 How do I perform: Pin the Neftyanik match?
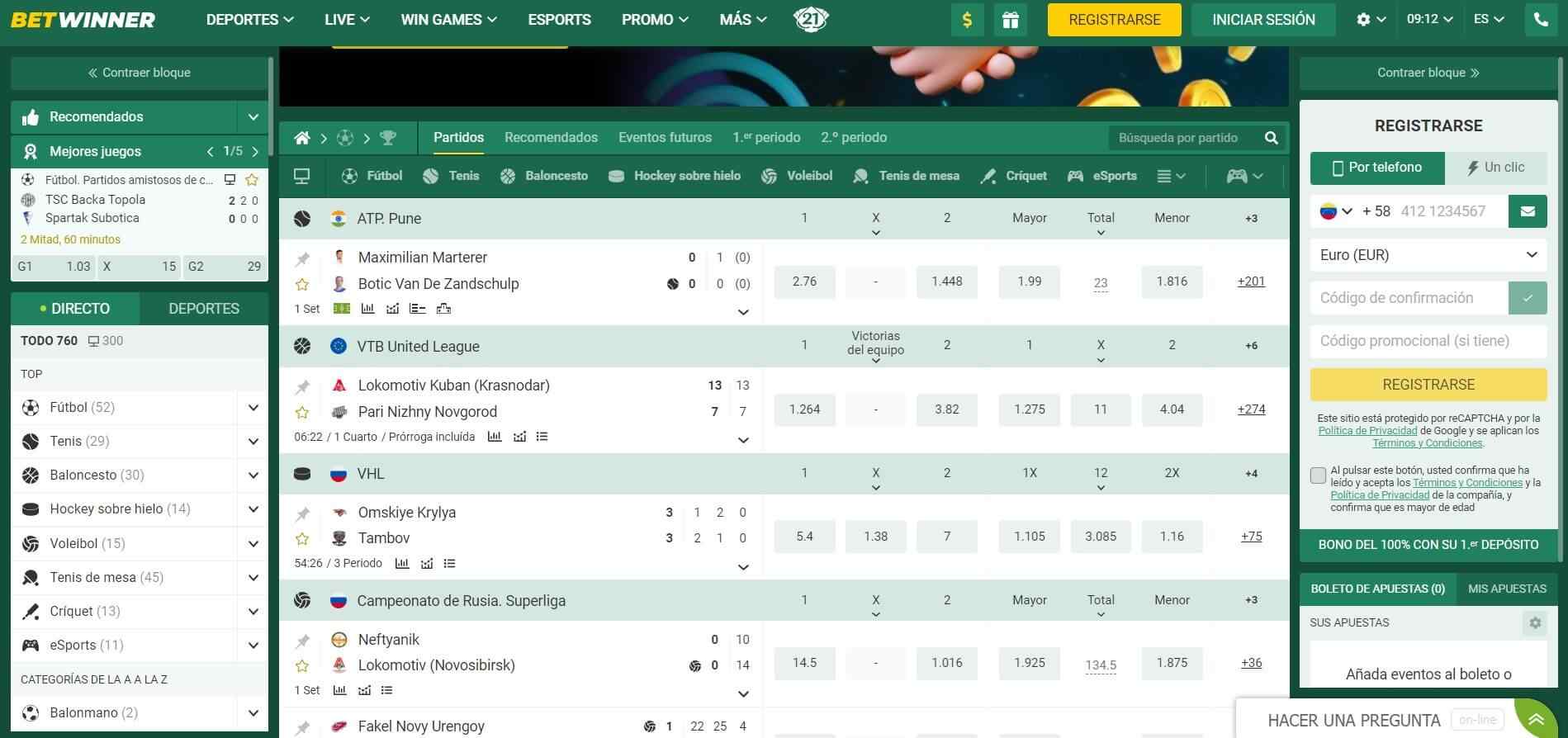pyautogui.click(x=302, y=641)
